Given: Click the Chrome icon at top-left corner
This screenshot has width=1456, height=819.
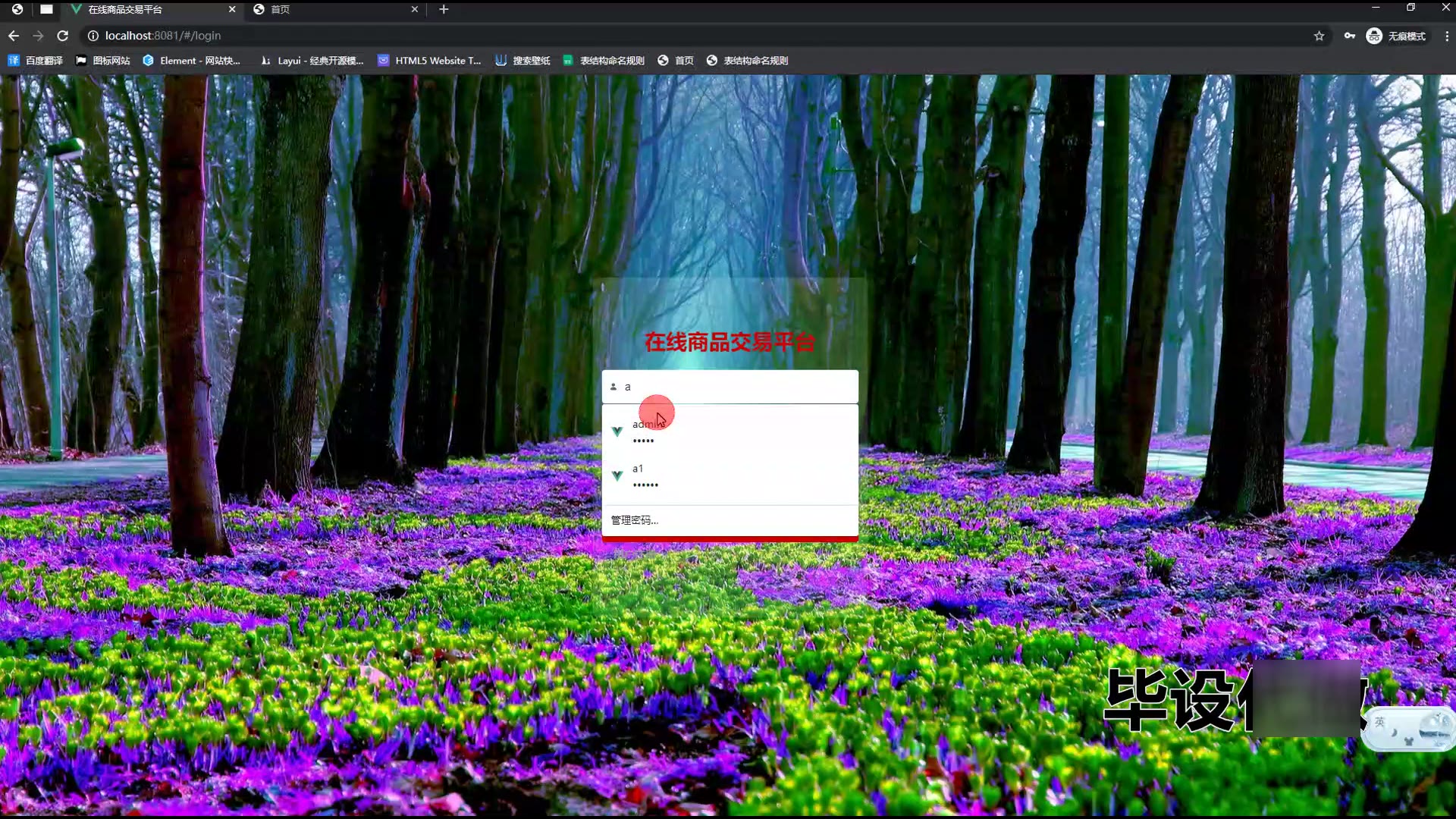Looking at the screenshot, I should coord(17,9).
